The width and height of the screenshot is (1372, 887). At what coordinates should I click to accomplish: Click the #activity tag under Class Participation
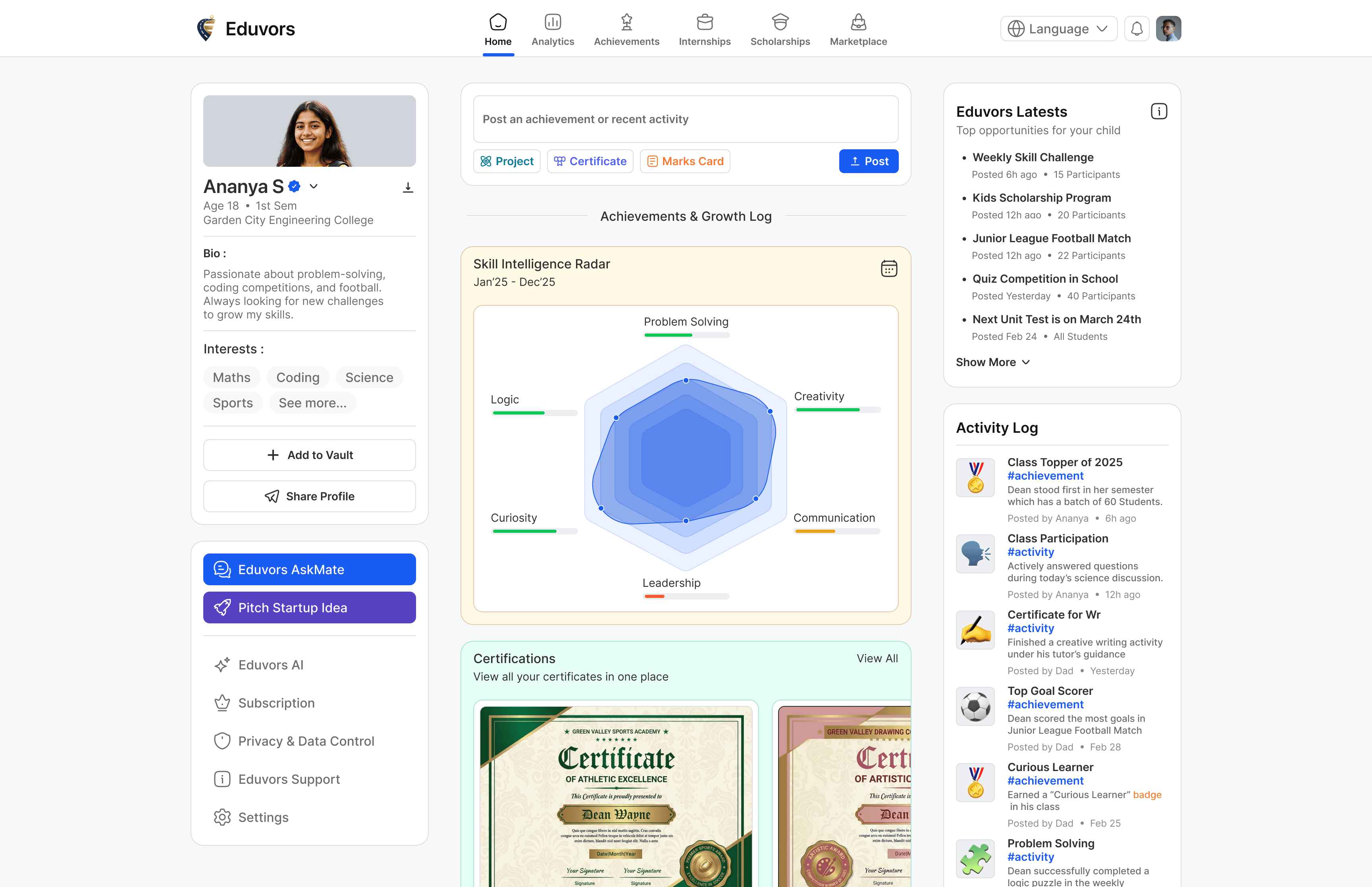pos(1031,552)
